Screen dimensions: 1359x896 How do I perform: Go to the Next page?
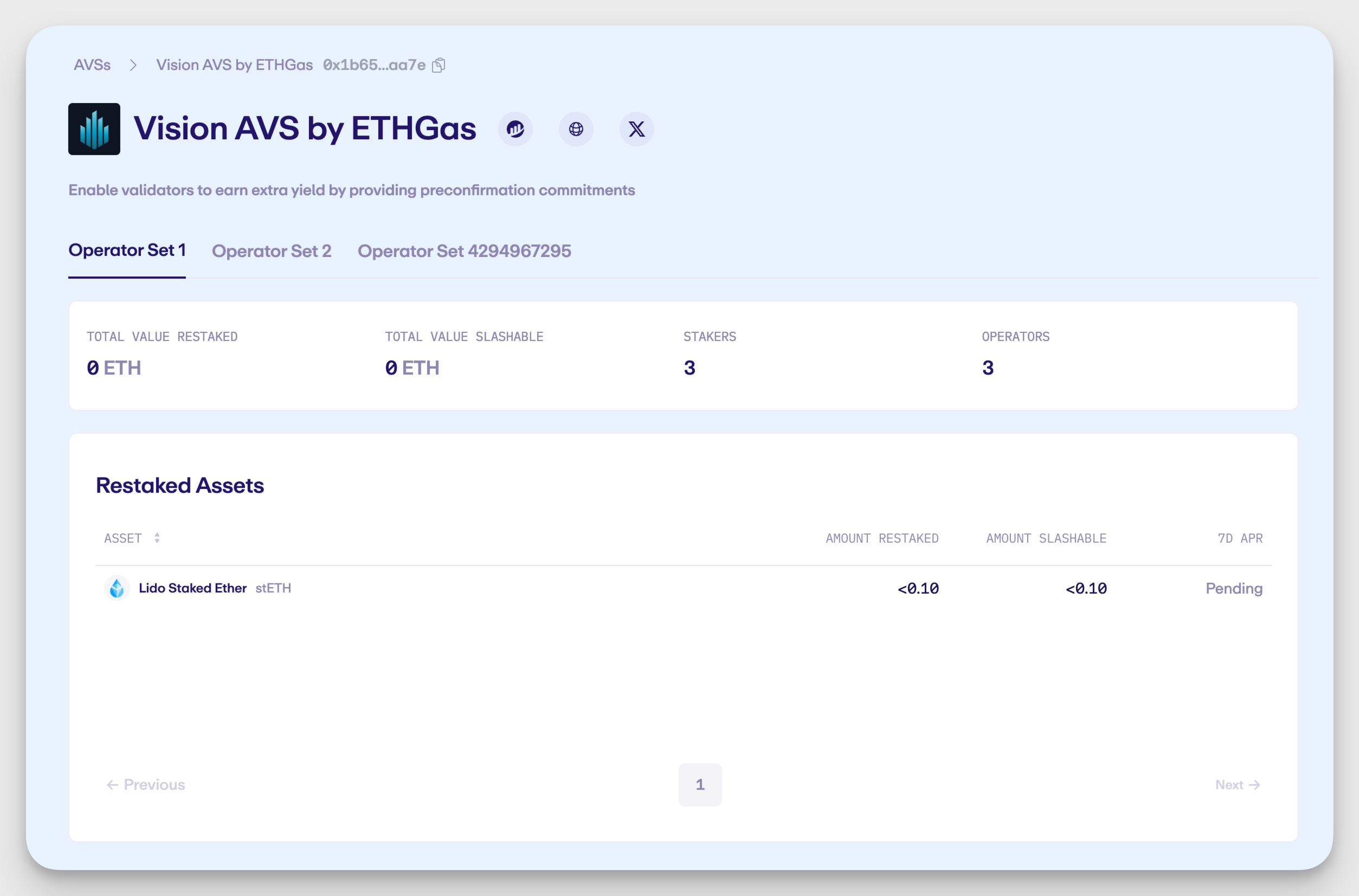(x=1238, y=784)
